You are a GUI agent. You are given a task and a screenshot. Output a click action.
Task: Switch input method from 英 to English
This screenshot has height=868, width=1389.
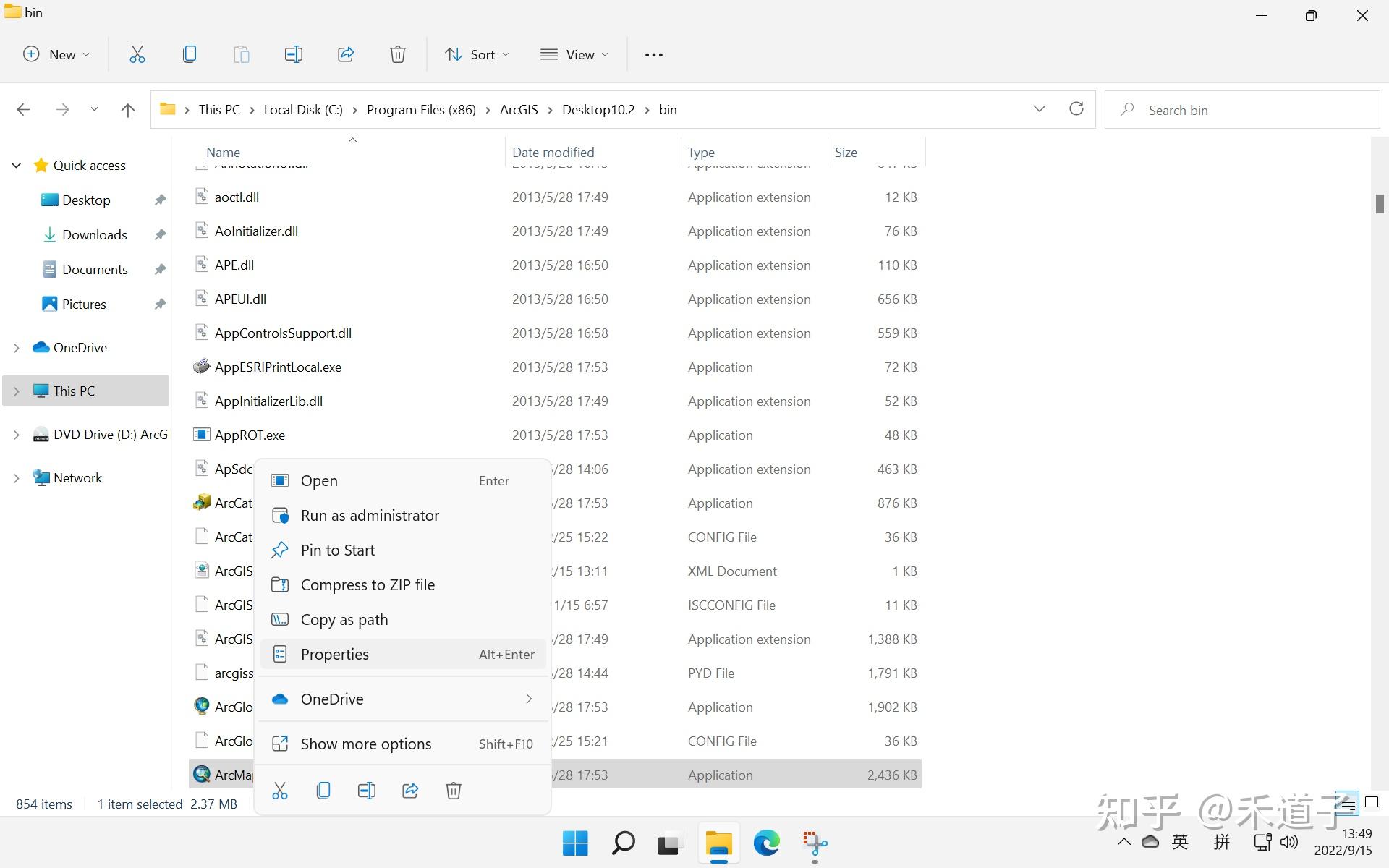tap(1179, 841)
